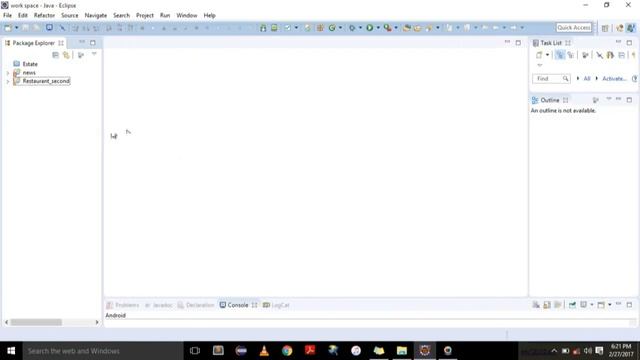Click the Quick Access search field

574,27
